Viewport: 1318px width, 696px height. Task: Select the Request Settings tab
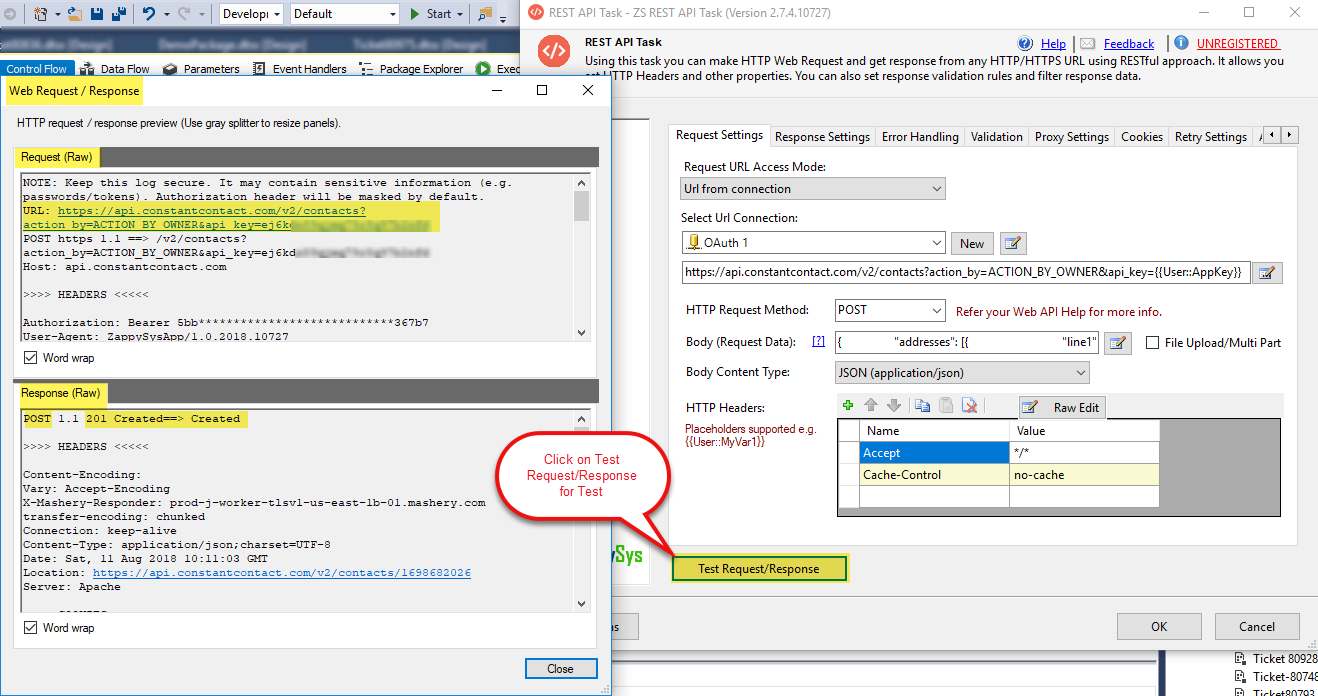pos(719,135)
